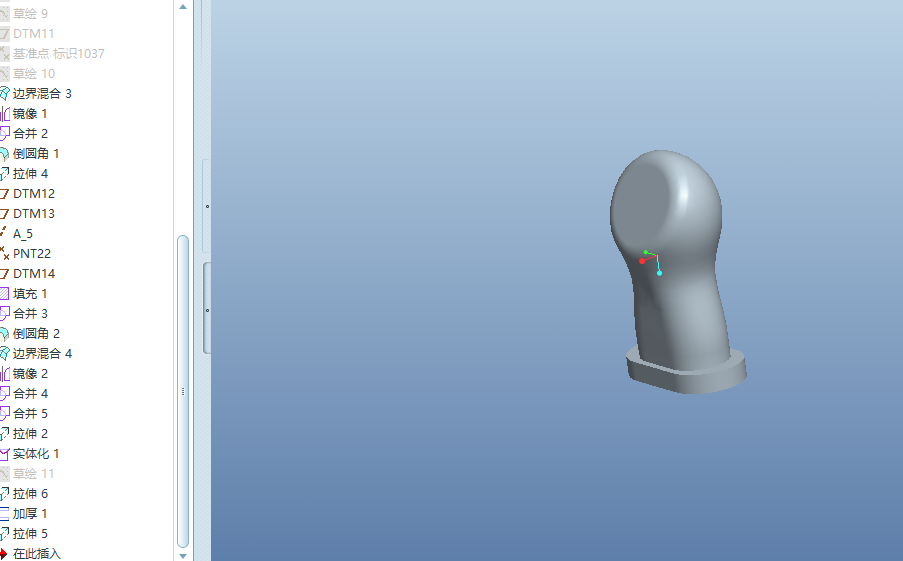Select the 拉伸 5 label text
Viewport: 903px width, 561px height.
tap(31, 533)
